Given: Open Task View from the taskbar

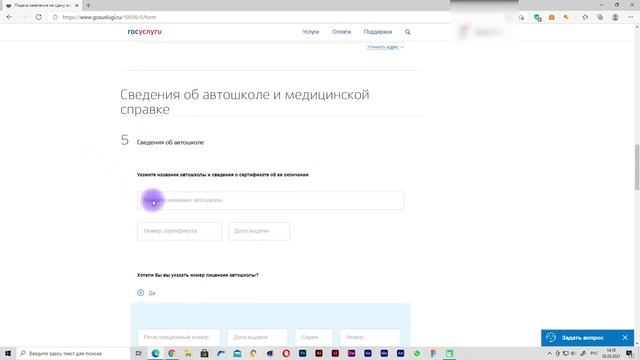Looking at the screenshot, I should point(139,353).
